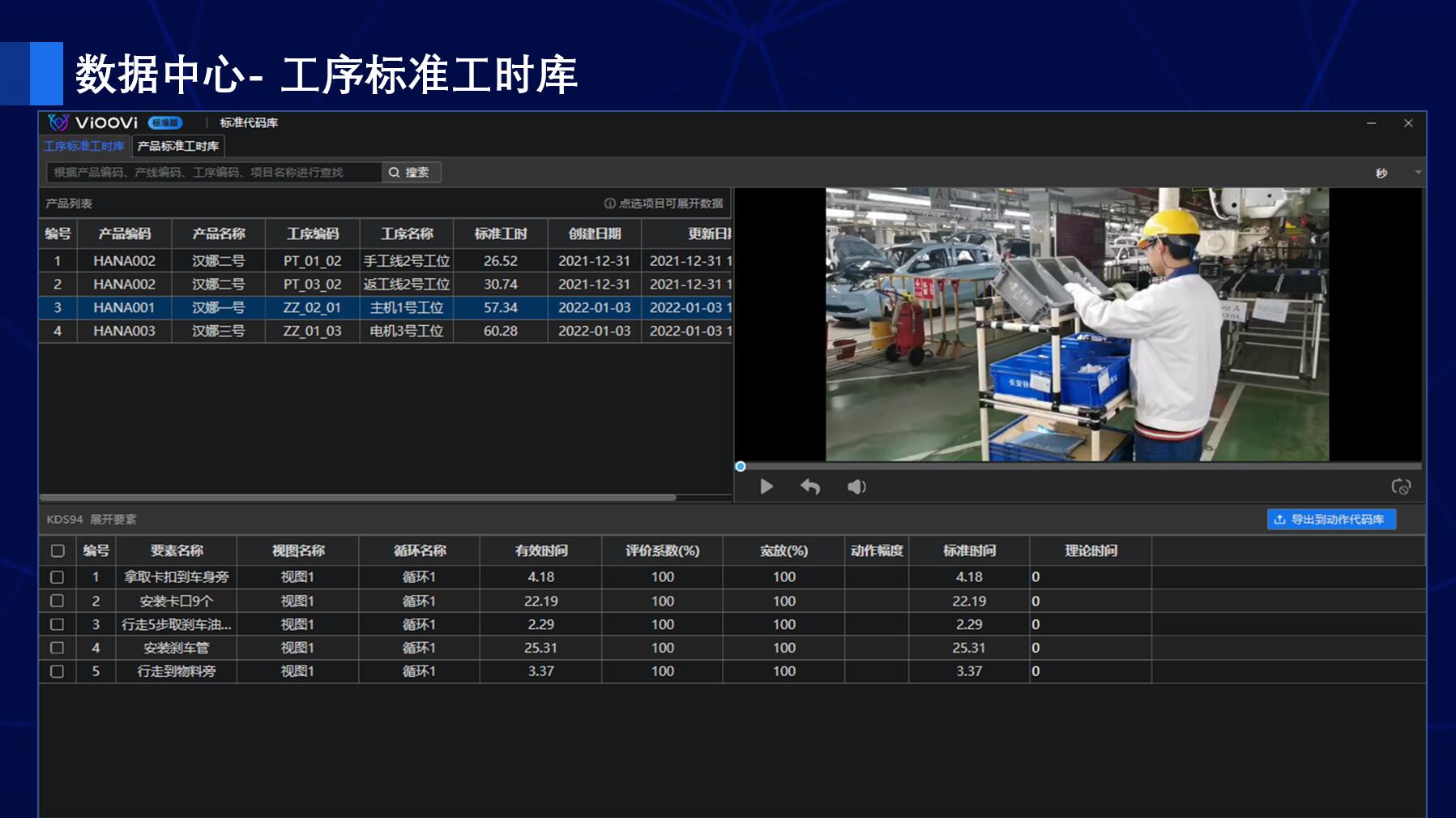1456x818 pixels.
Task: Mute the video volume
Action: (x=856, y=486)
